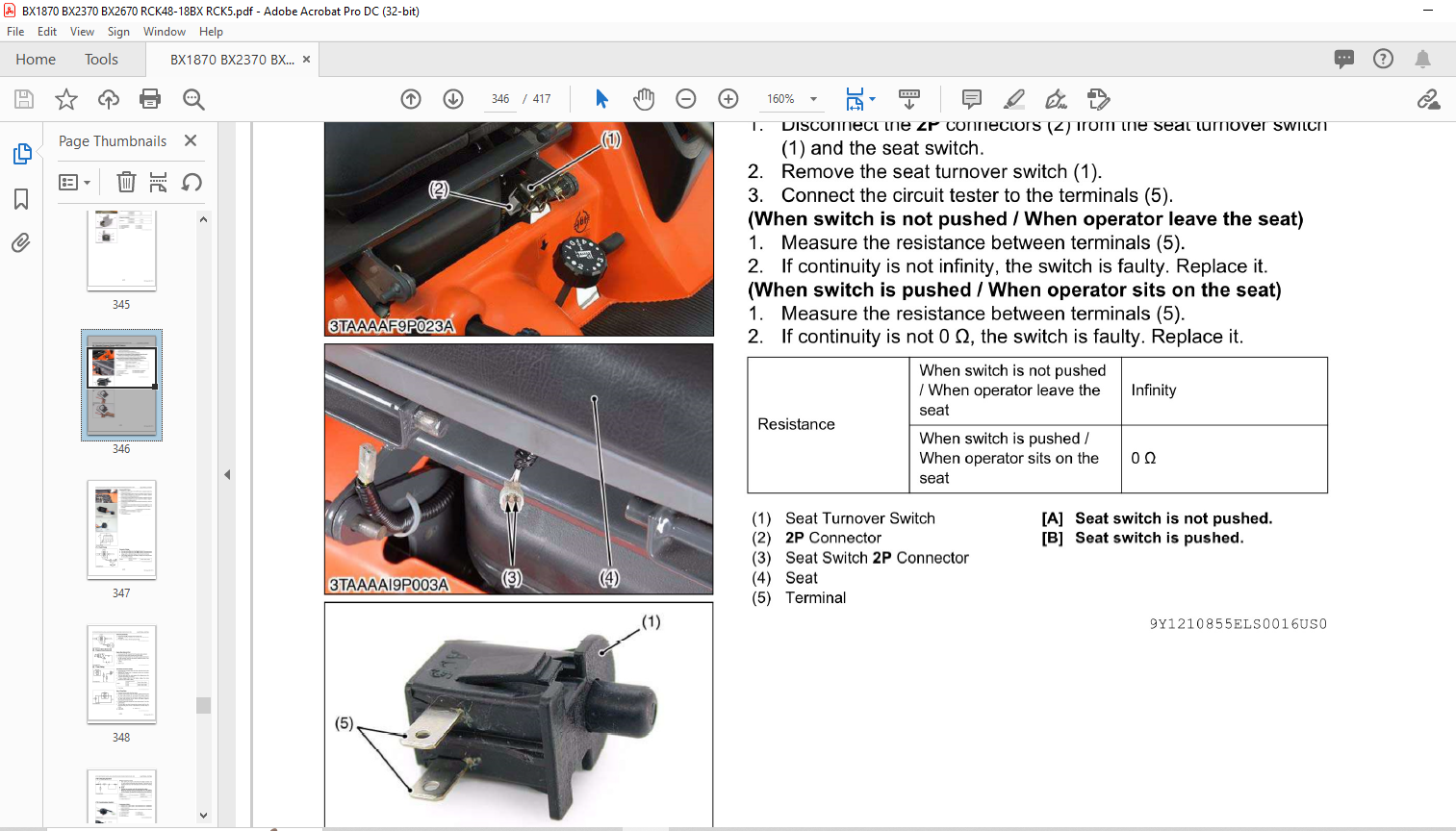Click the stamp tool icon
The image size is (1456, 831).
click(x=1099, y=99)
